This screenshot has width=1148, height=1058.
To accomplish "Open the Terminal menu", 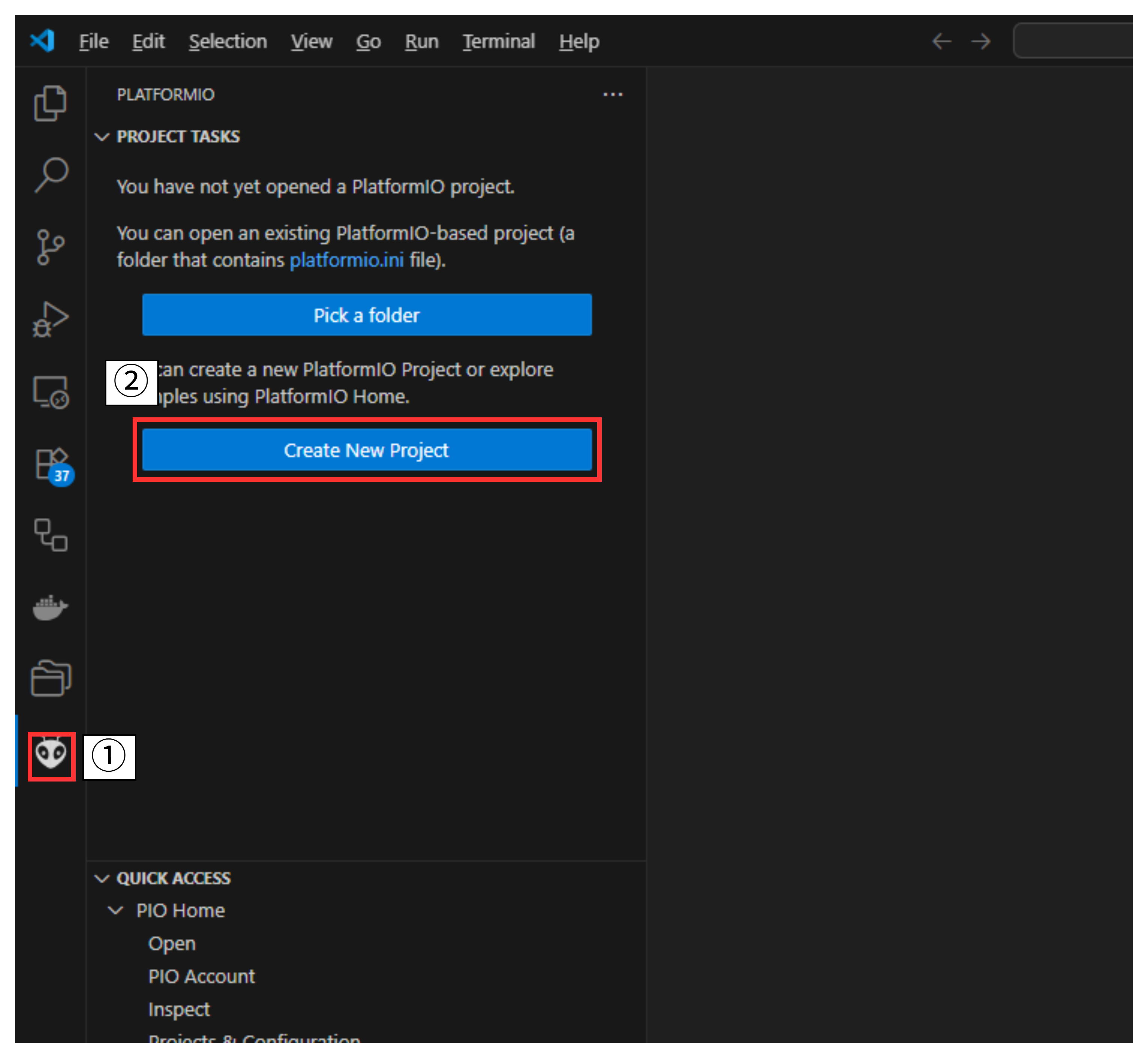I will 498,41.
